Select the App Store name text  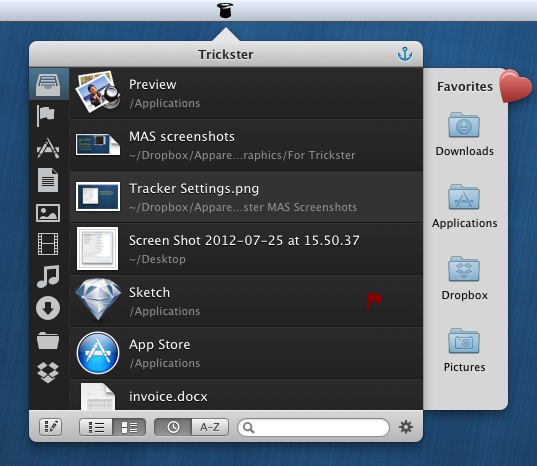point(159,345)
